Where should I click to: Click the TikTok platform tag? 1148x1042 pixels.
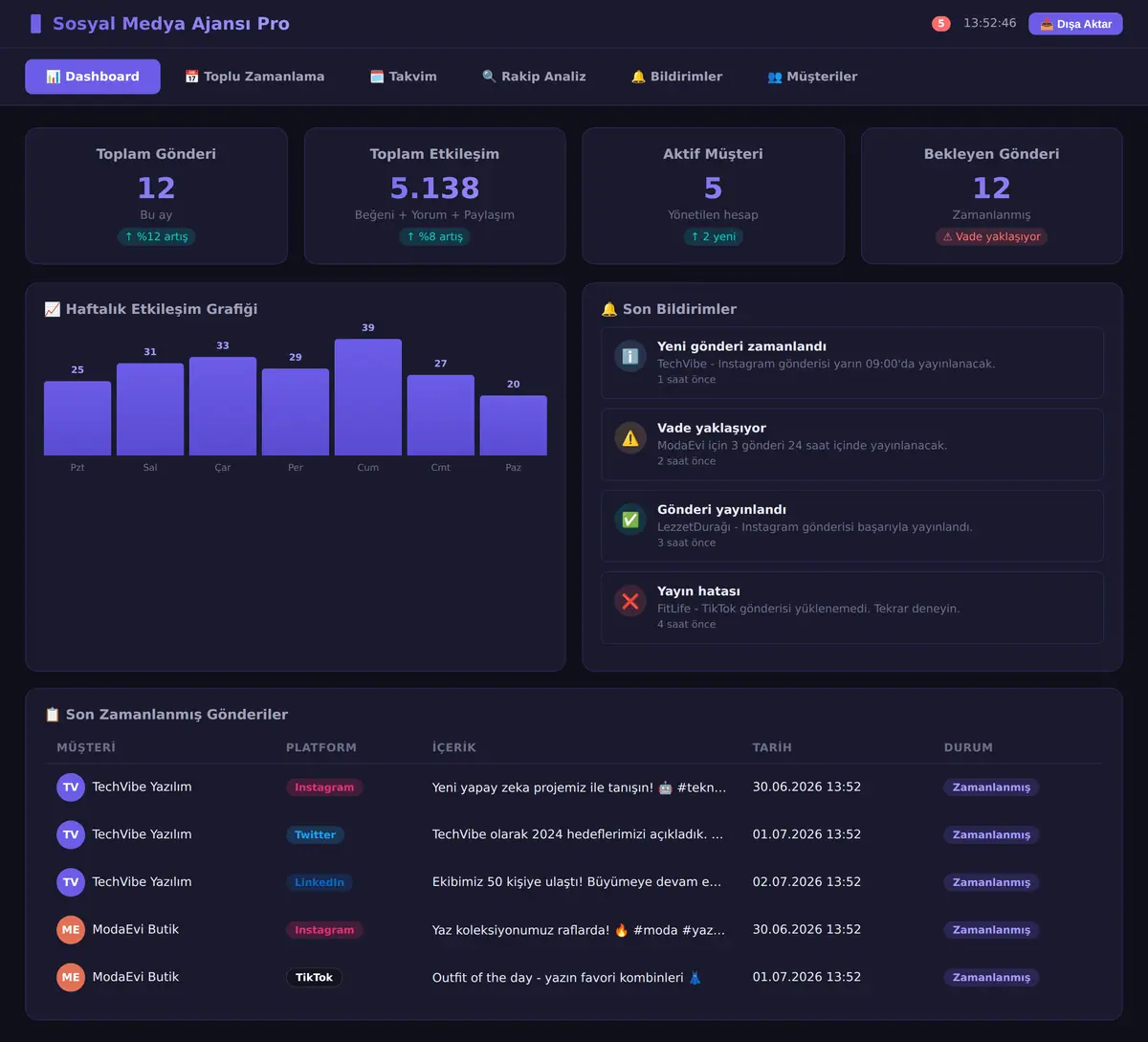(x=314, y=977)
